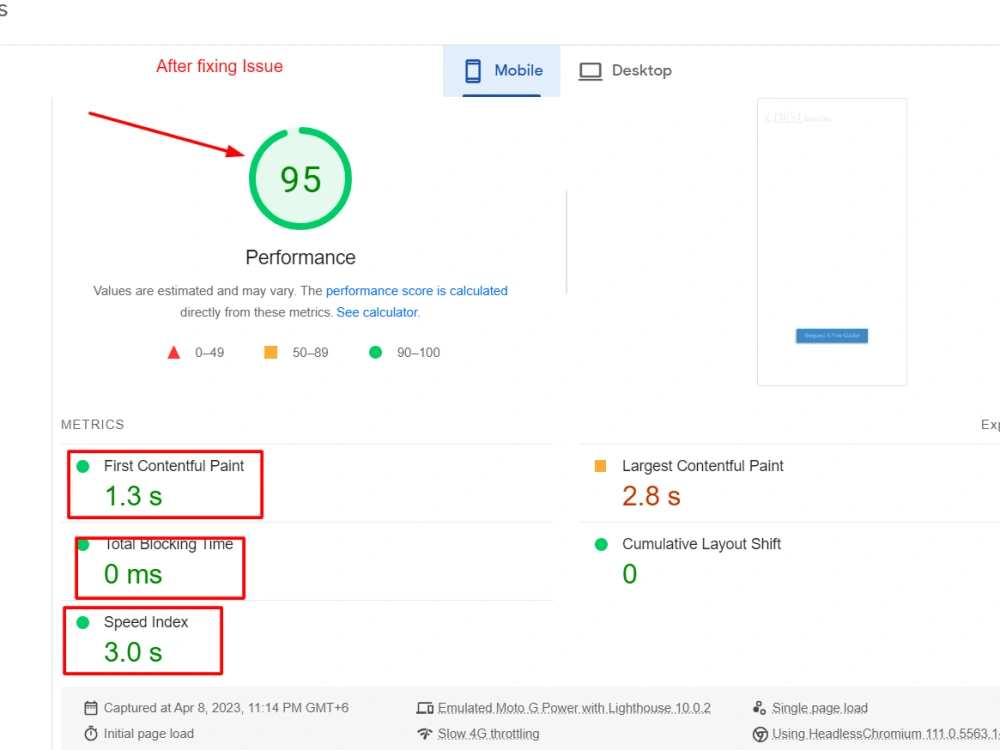Click the 'Cumulative Layout Shift' label
1000x750 pixels.
(x=701, y=544)
